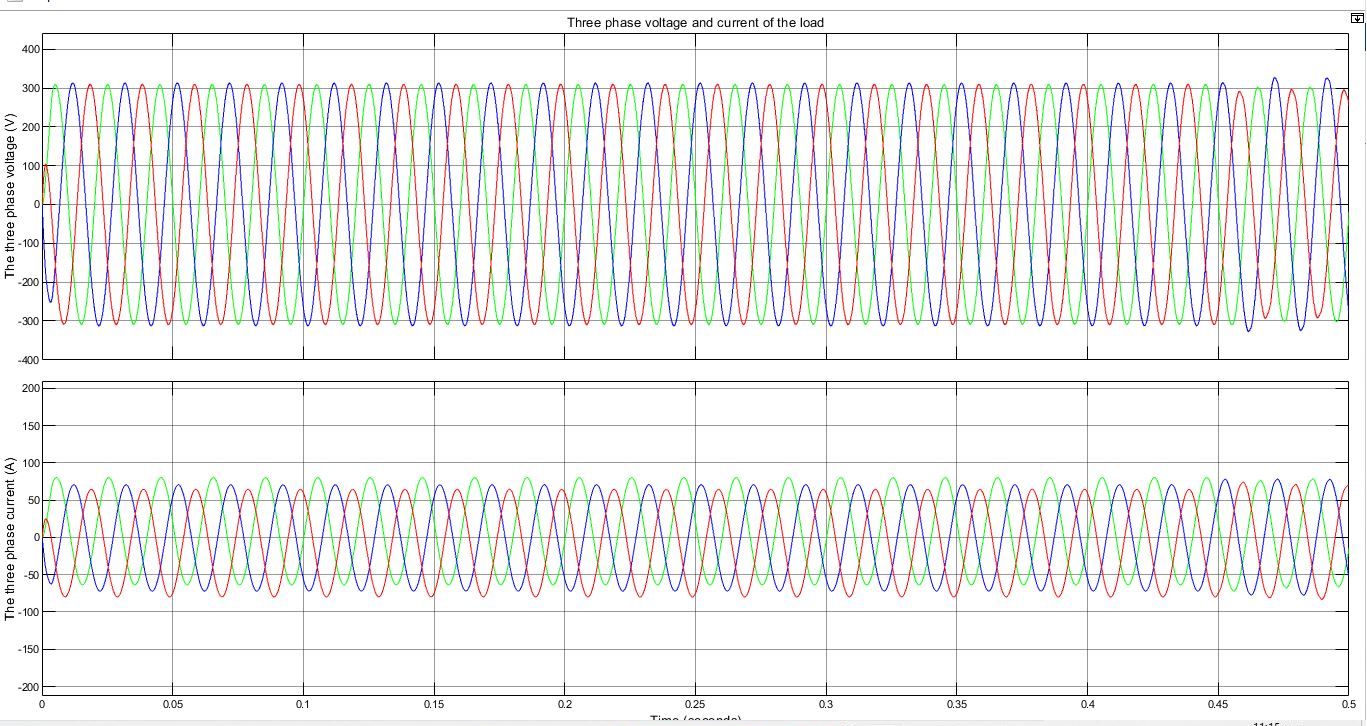The height and width of the screenshot is (726, 1367).
Task: Click the 400 tick label on voltage axis
Action: 27,49
